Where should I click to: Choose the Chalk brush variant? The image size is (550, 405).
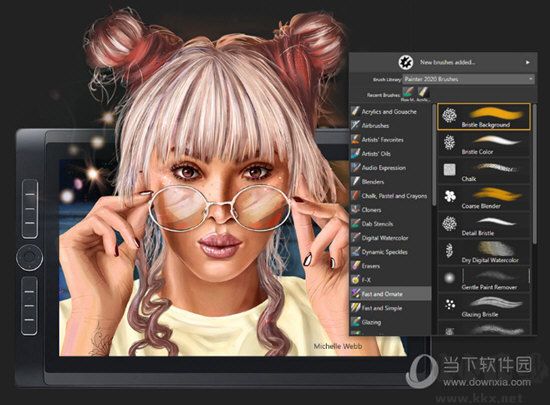click(x=484, y=171)
